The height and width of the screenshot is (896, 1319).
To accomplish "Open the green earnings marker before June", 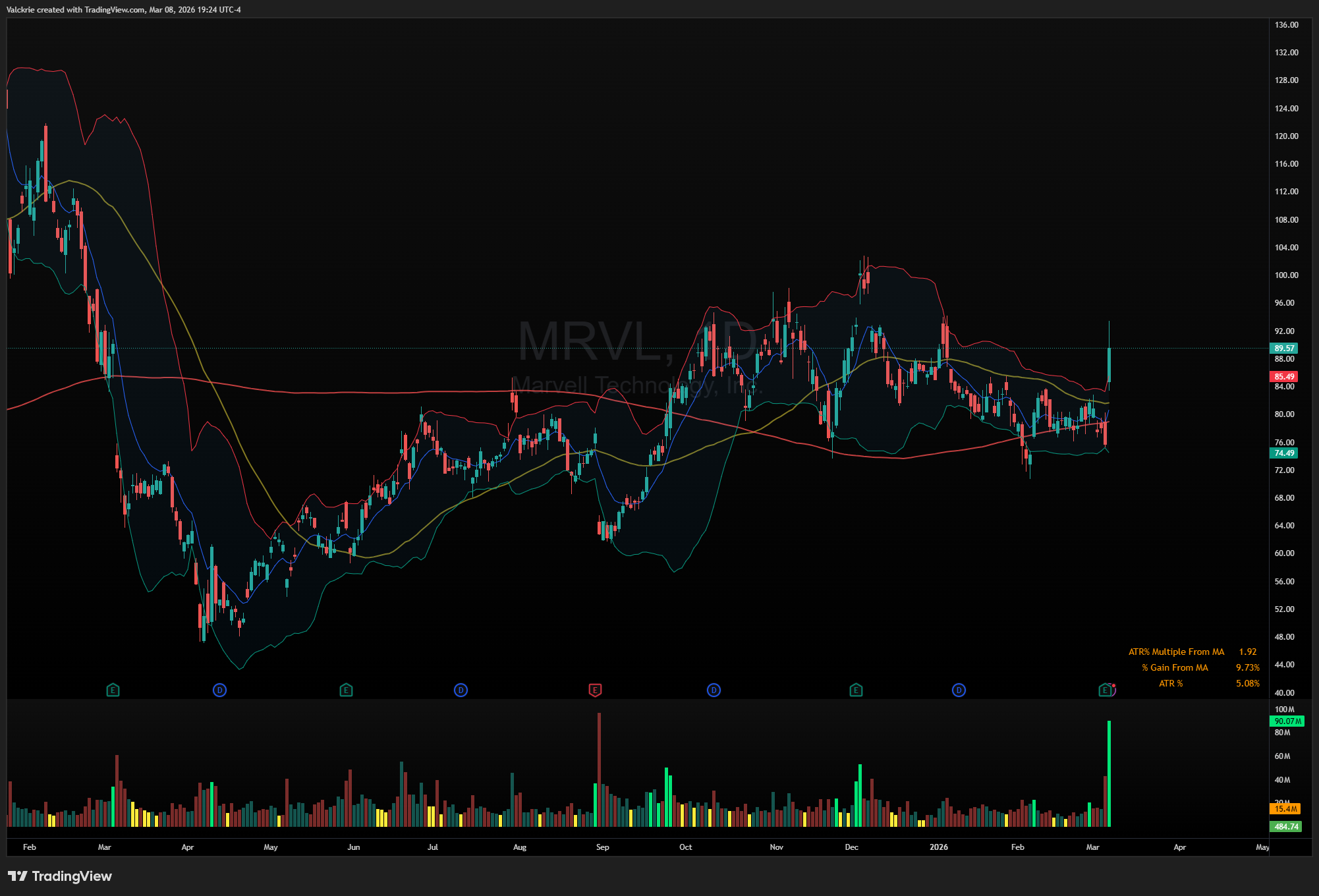I will (x=346, y=690).
